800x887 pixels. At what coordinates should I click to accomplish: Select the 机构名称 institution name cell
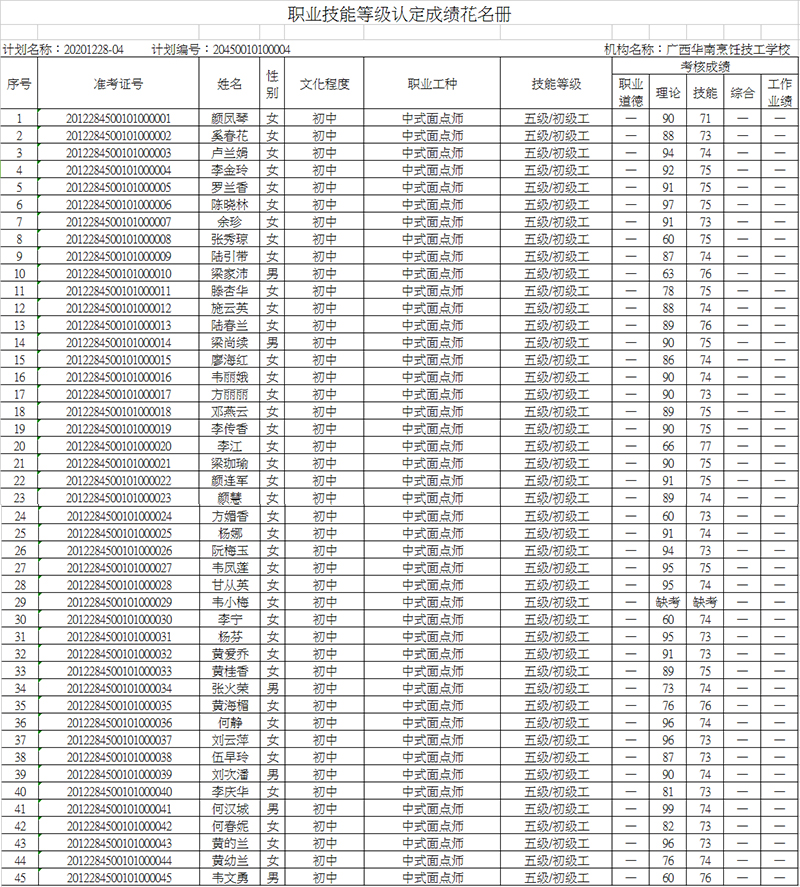697,49
